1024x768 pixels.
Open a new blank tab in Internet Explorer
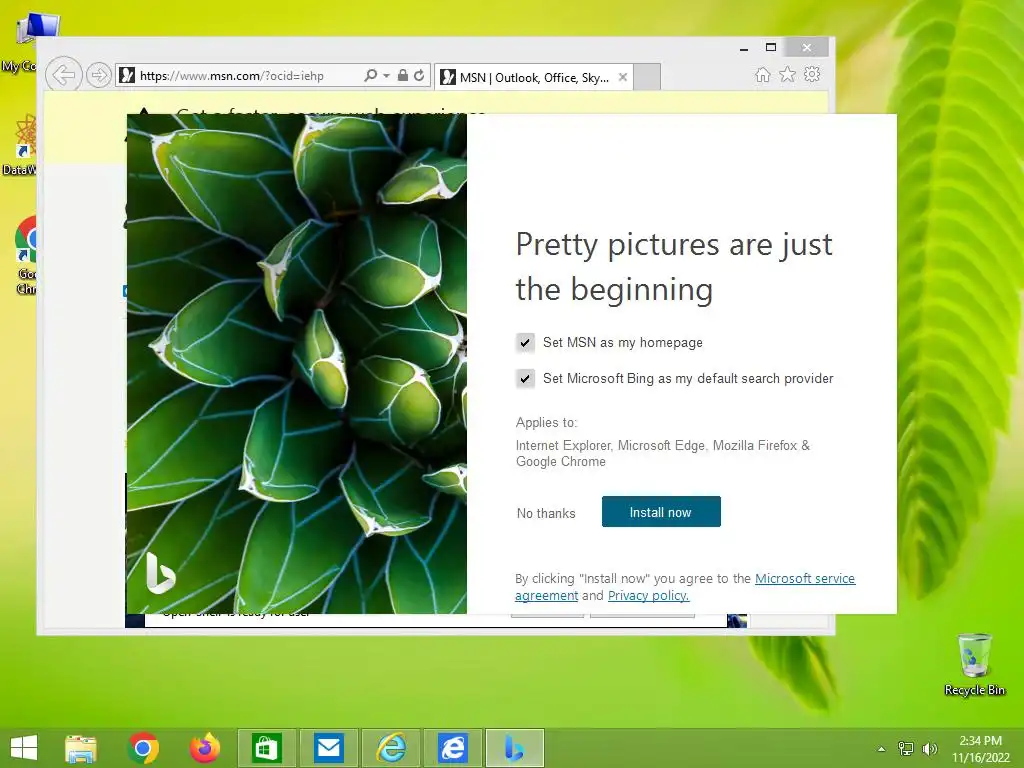click(x=647, y=77)
